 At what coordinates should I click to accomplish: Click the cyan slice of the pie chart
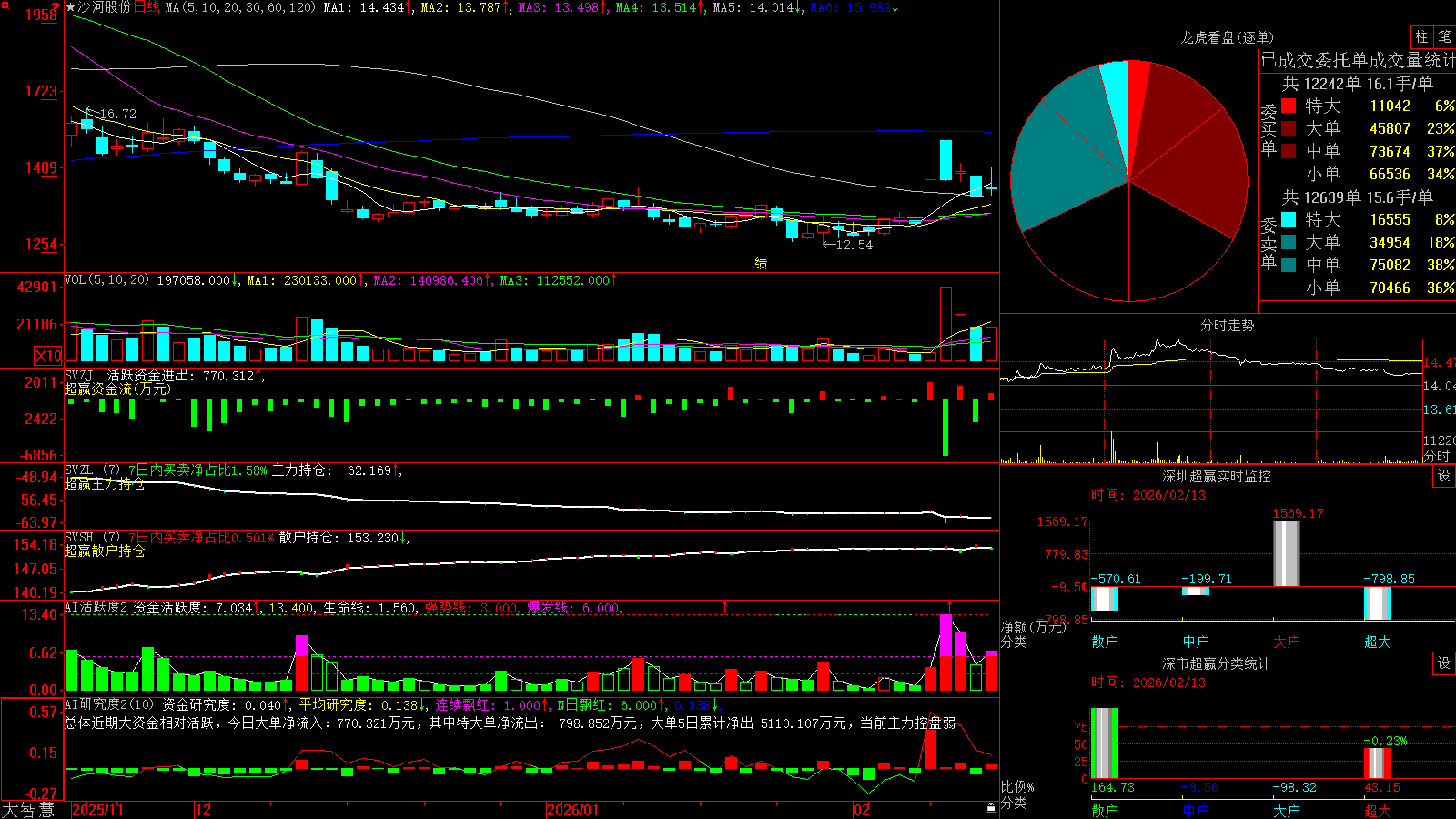pyautogui.click(x=1117, y=100)
